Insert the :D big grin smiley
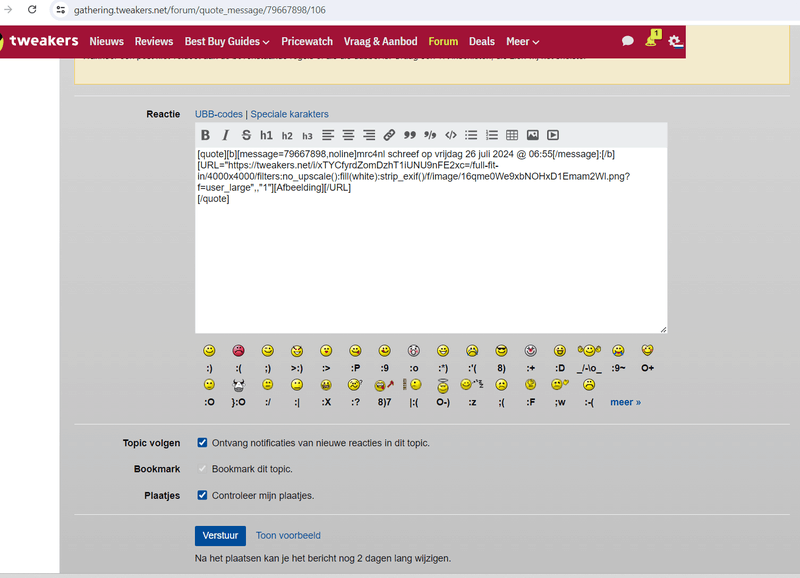 (x=560, y=351)
